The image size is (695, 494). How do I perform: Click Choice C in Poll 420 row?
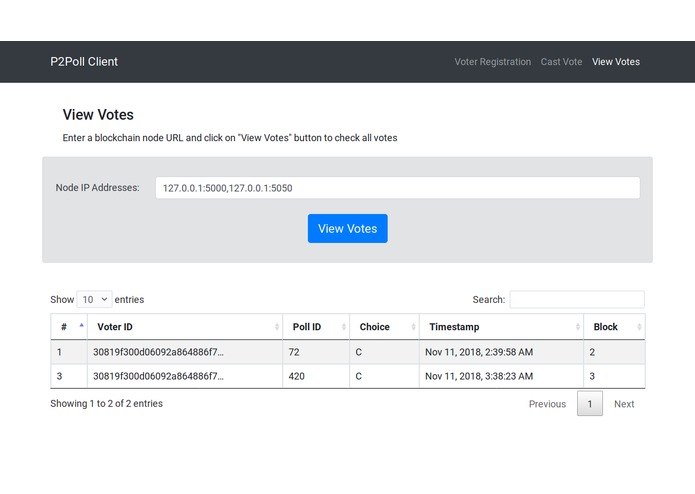(x=359, y=377)
